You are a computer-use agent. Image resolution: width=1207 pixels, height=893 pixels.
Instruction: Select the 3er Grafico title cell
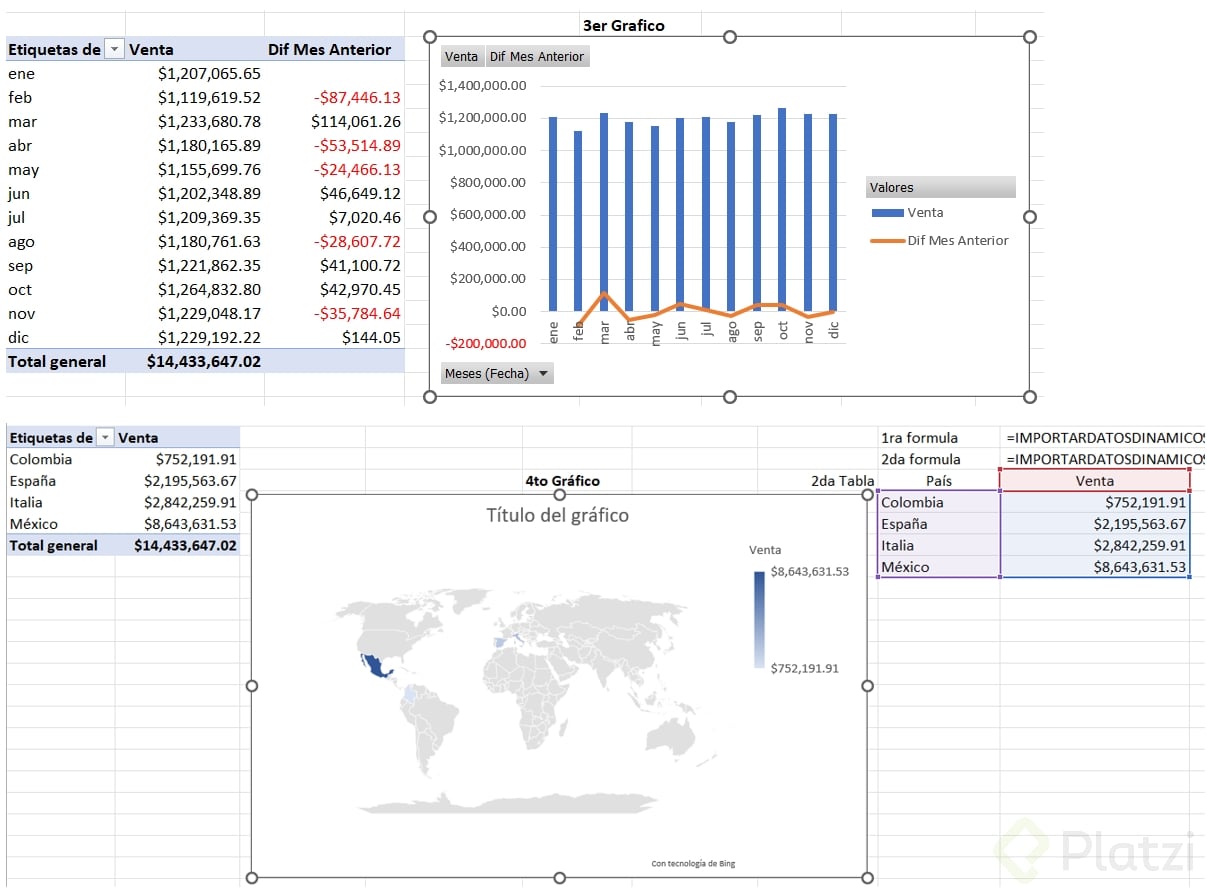[x=624, y=25]
